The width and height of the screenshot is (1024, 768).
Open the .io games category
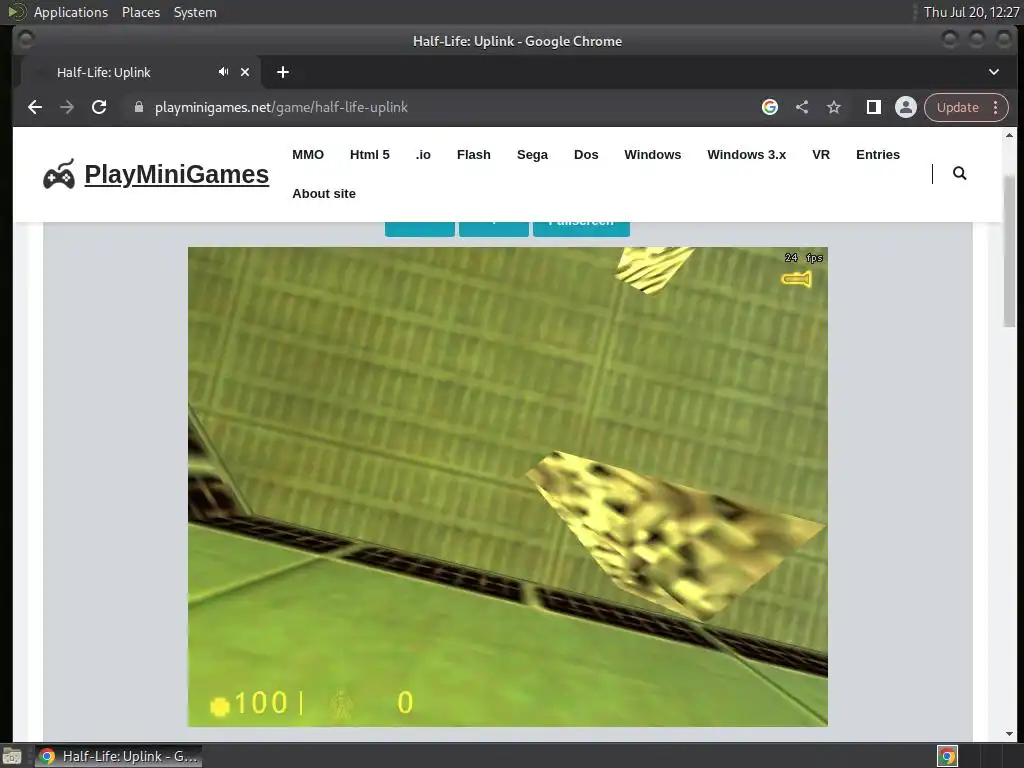(x=423, y=155)
